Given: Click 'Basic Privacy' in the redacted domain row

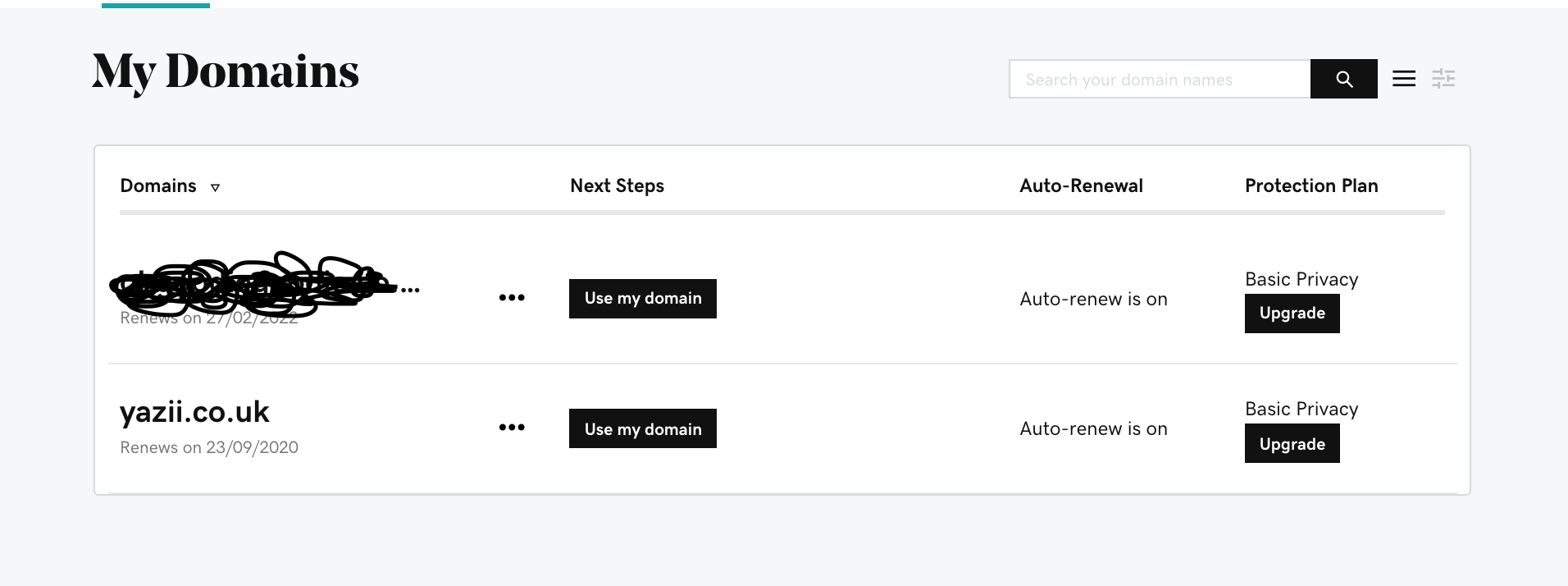Looking at the screenshot, I should click(x=1301, y=279).
